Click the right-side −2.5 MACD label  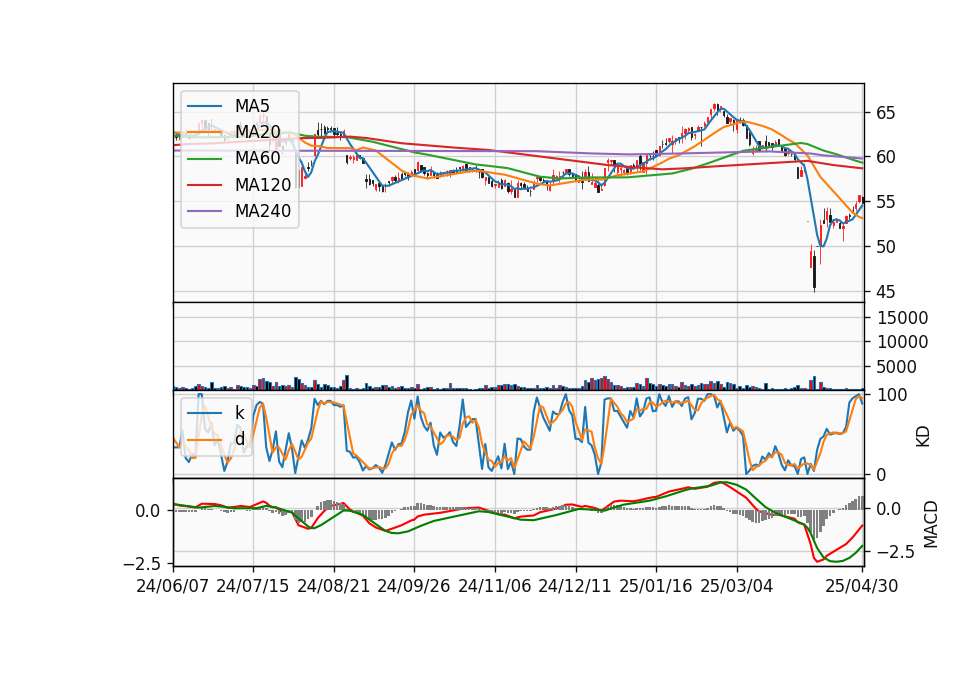point(898,552)
